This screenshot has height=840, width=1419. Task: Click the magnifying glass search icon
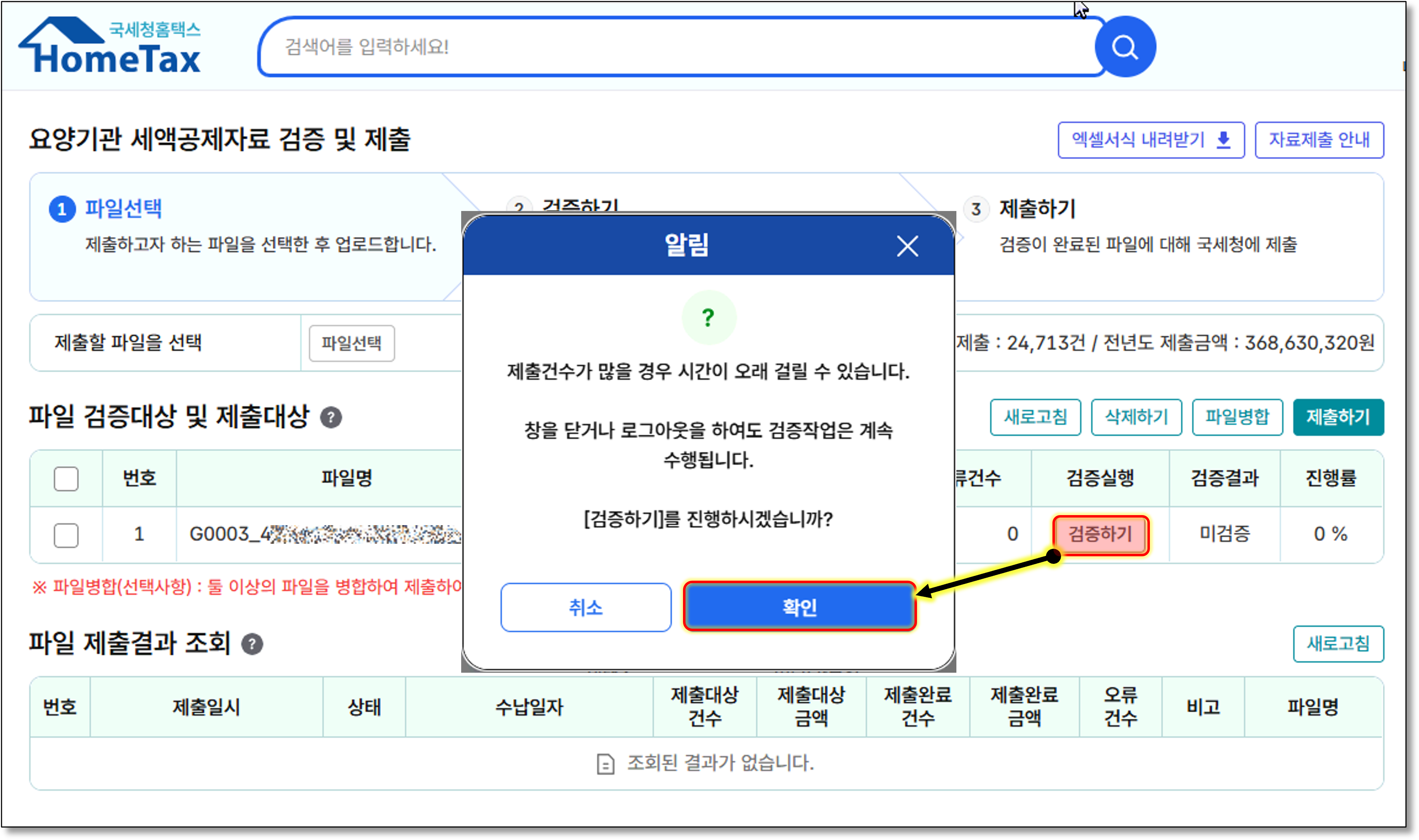click(1124, 47)
